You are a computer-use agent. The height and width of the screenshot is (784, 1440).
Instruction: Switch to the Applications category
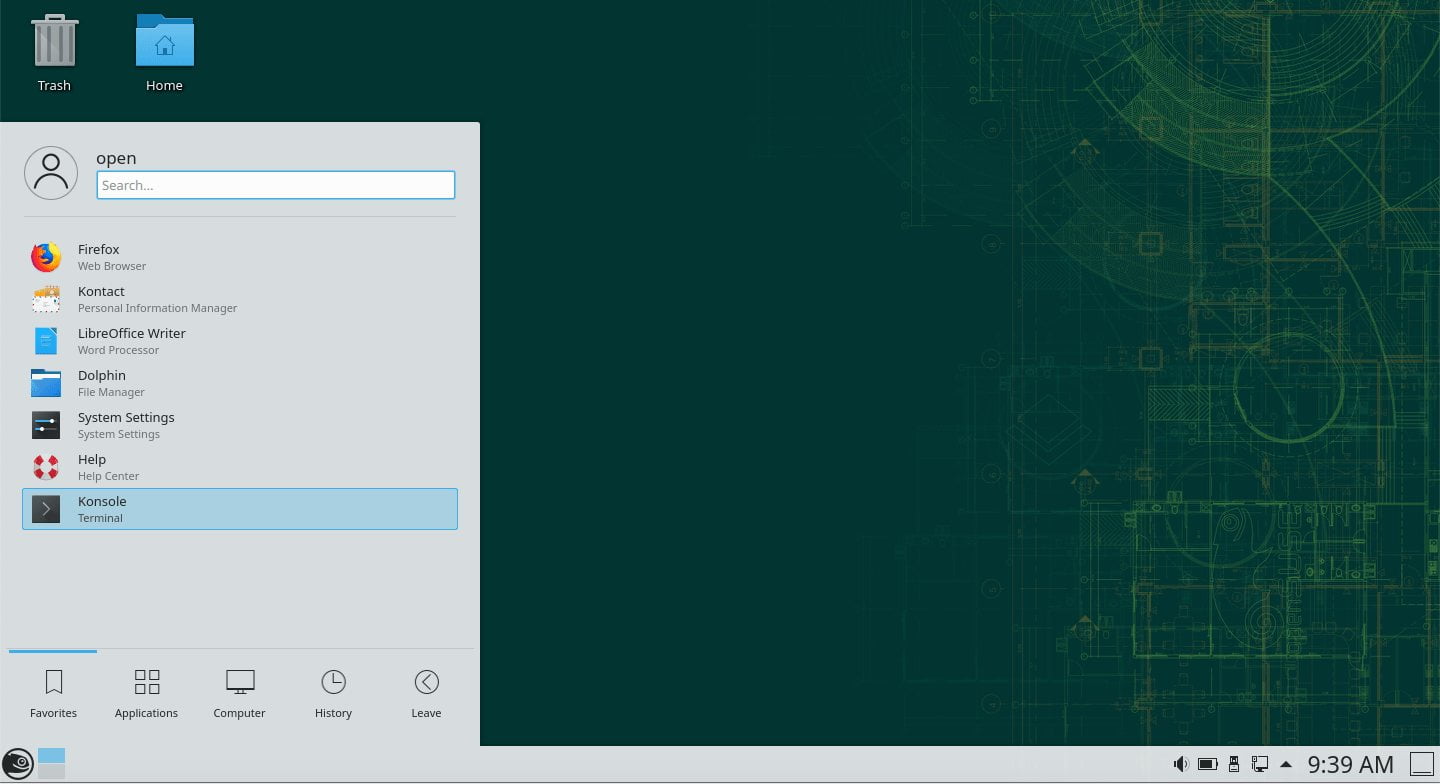[146, 692]
